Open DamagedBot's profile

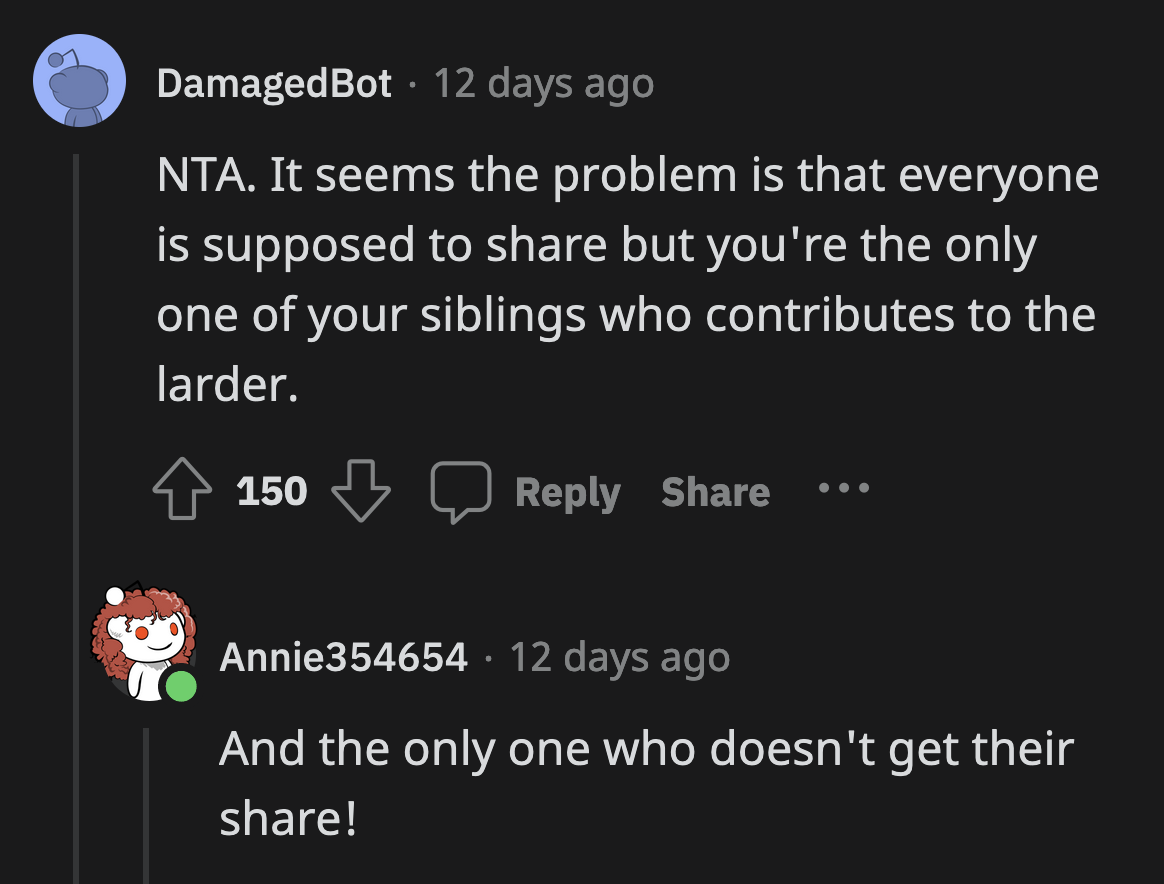point(274,84)
